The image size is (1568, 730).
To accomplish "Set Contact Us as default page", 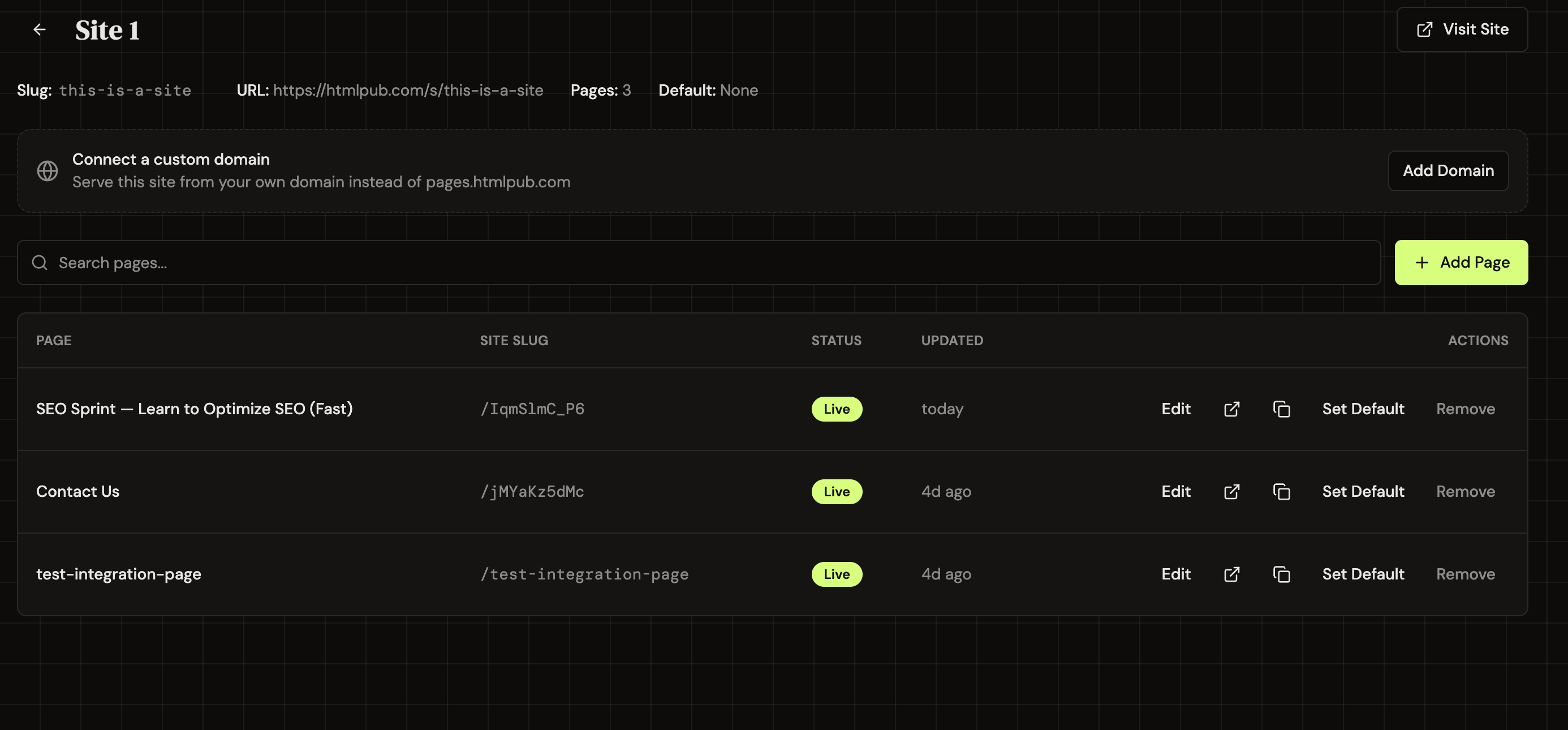I will click(x=1363, y=491).
